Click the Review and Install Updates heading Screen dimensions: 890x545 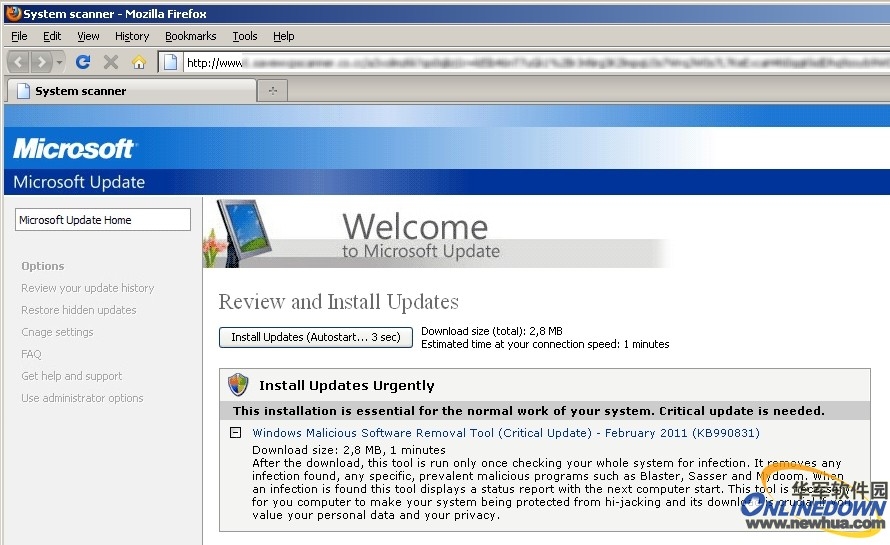tap(338, 302)
